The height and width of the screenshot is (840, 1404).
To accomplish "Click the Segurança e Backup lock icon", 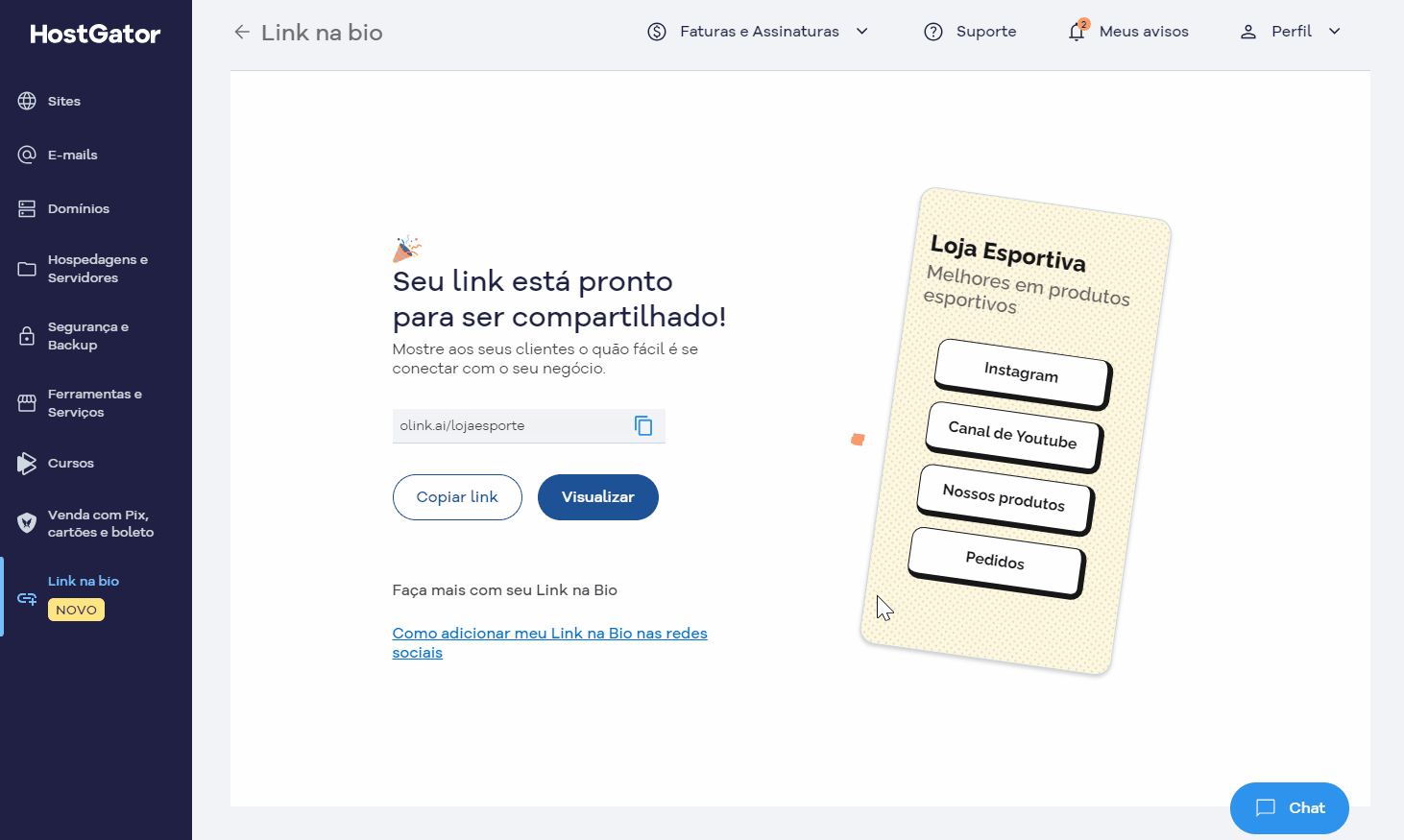I will click(27, 336).
